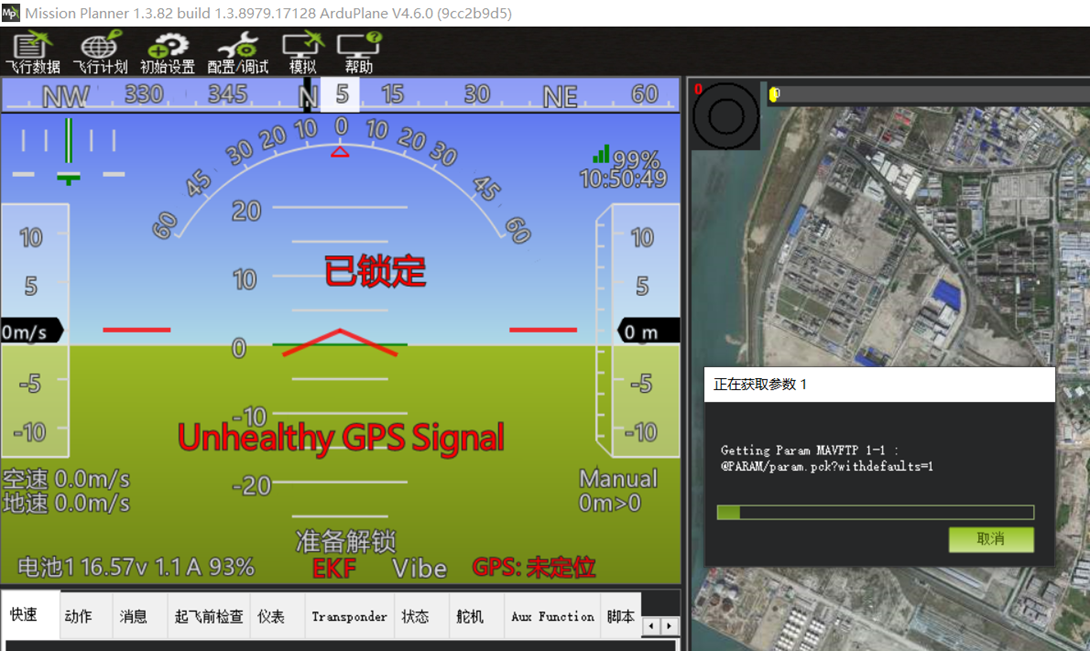Open 配置/调试 config tuning page

[238, 52]
